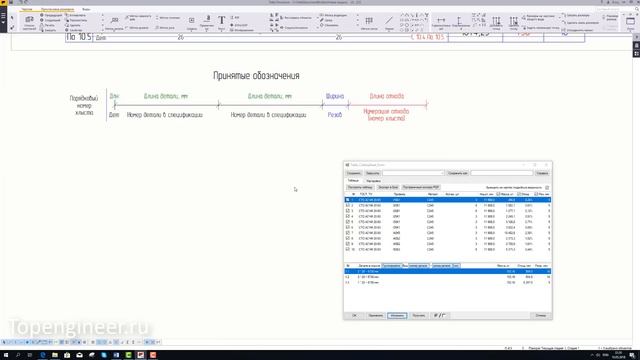Toggle the checkbox of table row 5
640x360 pixels.
point(348,222)
